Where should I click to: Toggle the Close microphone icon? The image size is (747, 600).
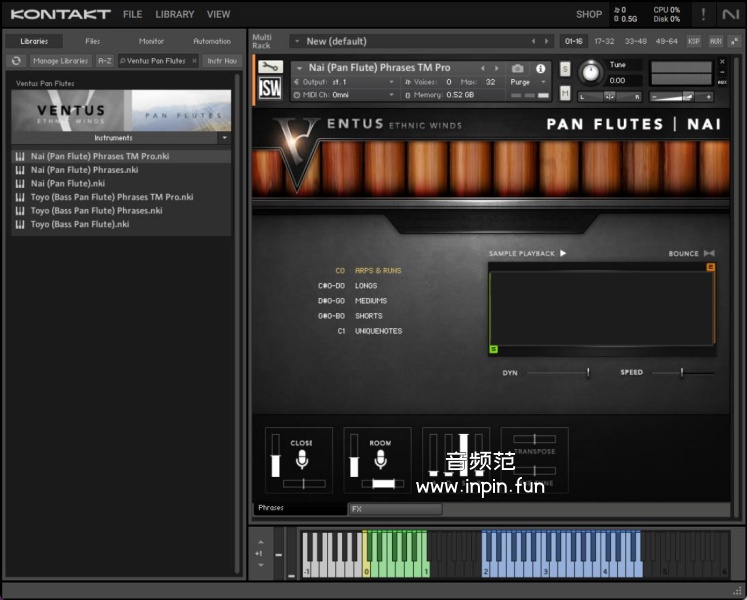301,460
